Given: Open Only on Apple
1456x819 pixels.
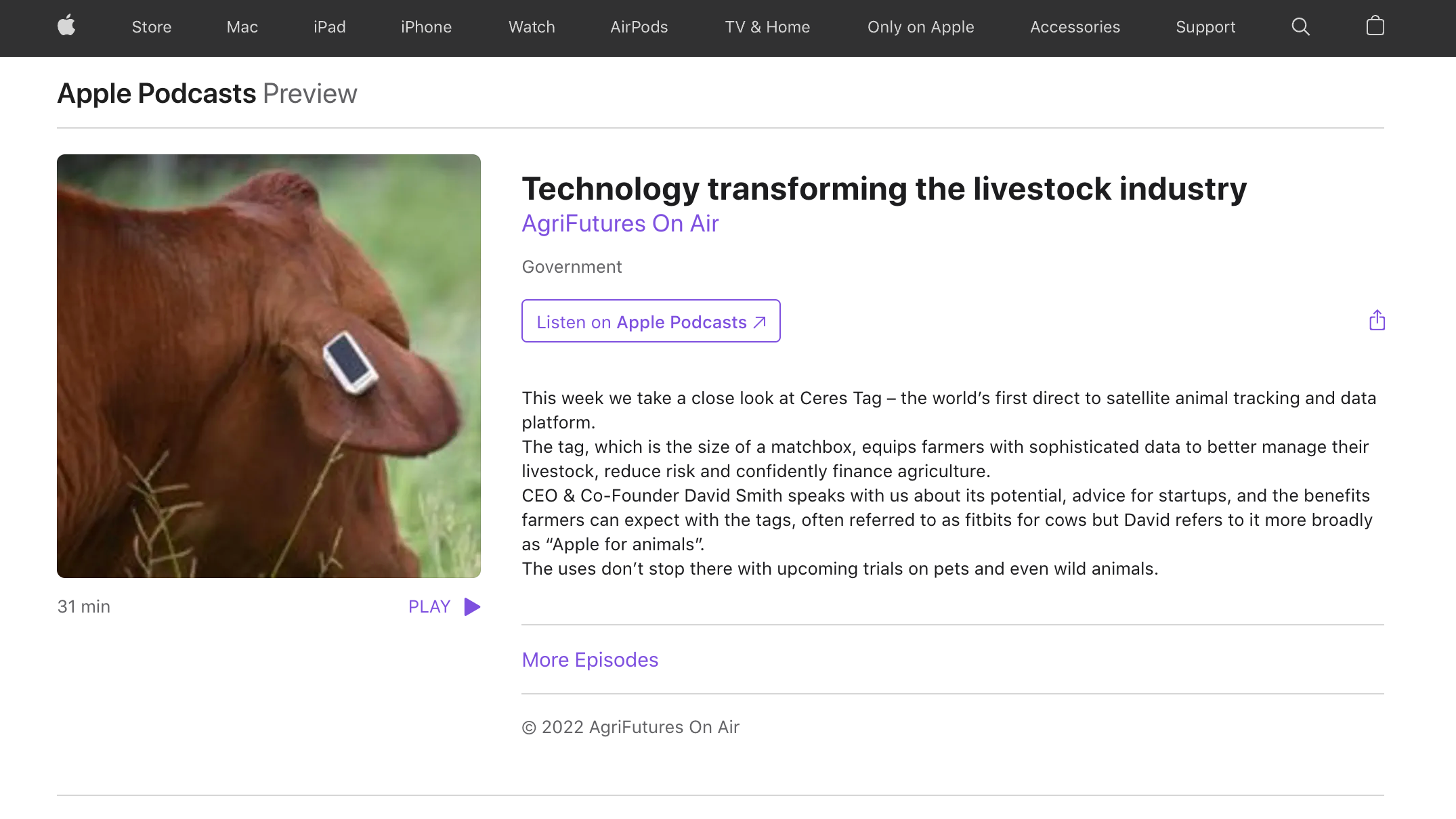Looking at the screenshot, I should pos(920,27).
